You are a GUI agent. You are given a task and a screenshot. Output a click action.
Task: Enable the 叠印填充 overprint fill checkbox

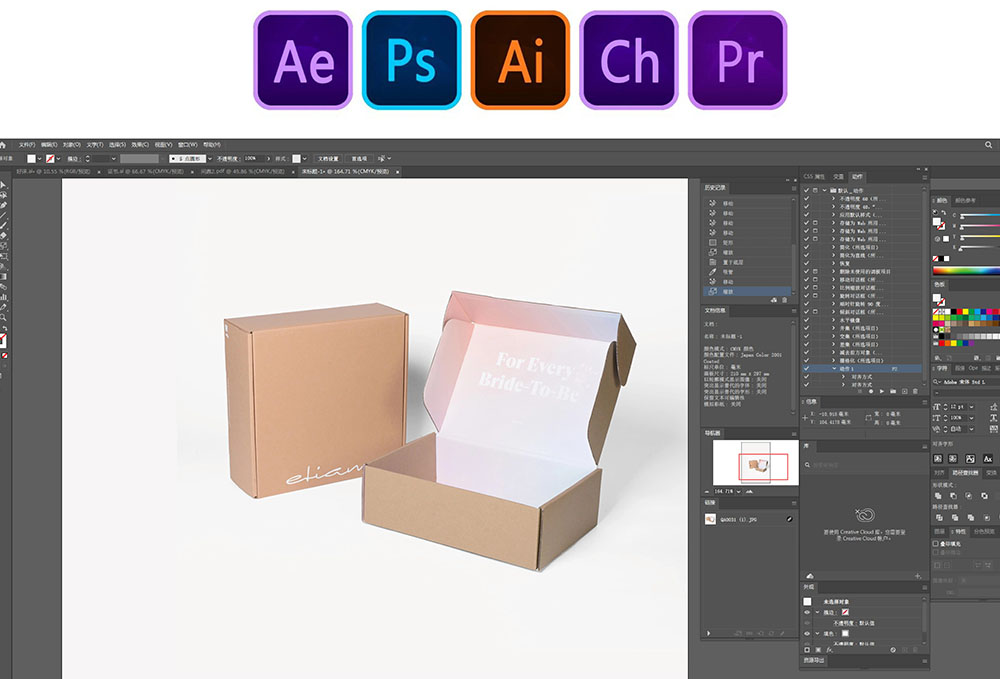click(936, 544)
